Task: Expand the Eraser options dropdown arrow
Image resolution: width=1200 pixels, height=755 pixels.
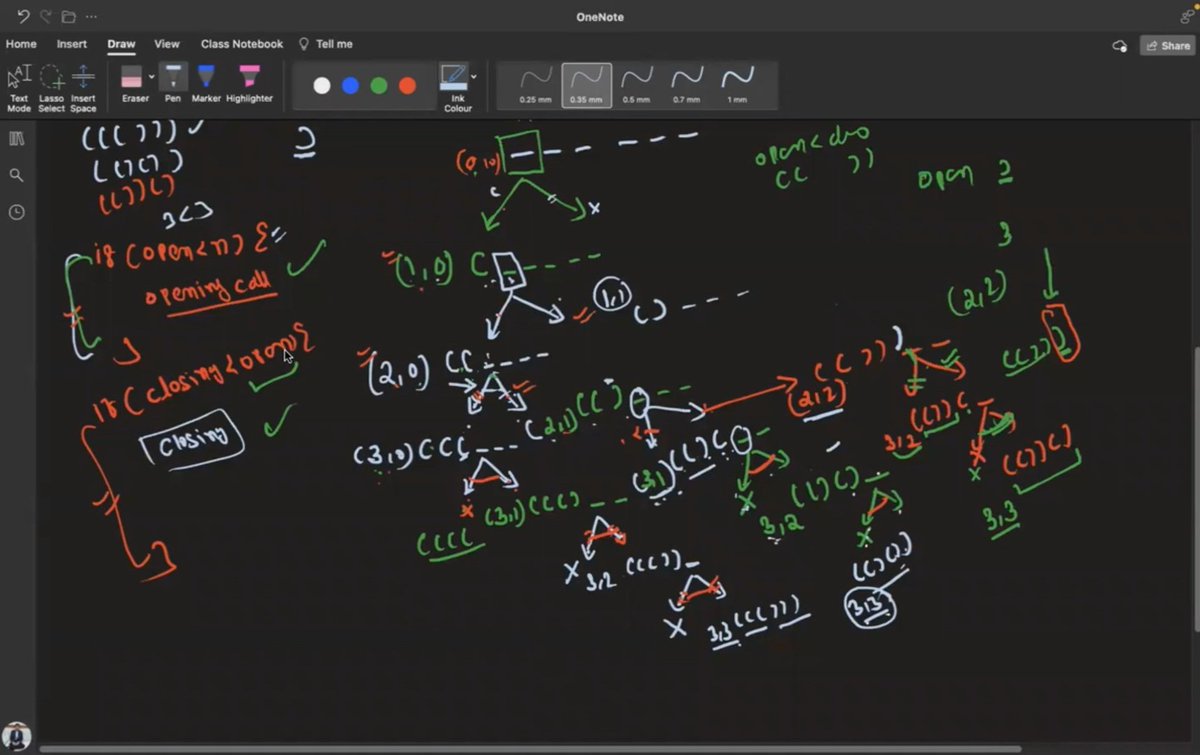Action: coord(152,76)
